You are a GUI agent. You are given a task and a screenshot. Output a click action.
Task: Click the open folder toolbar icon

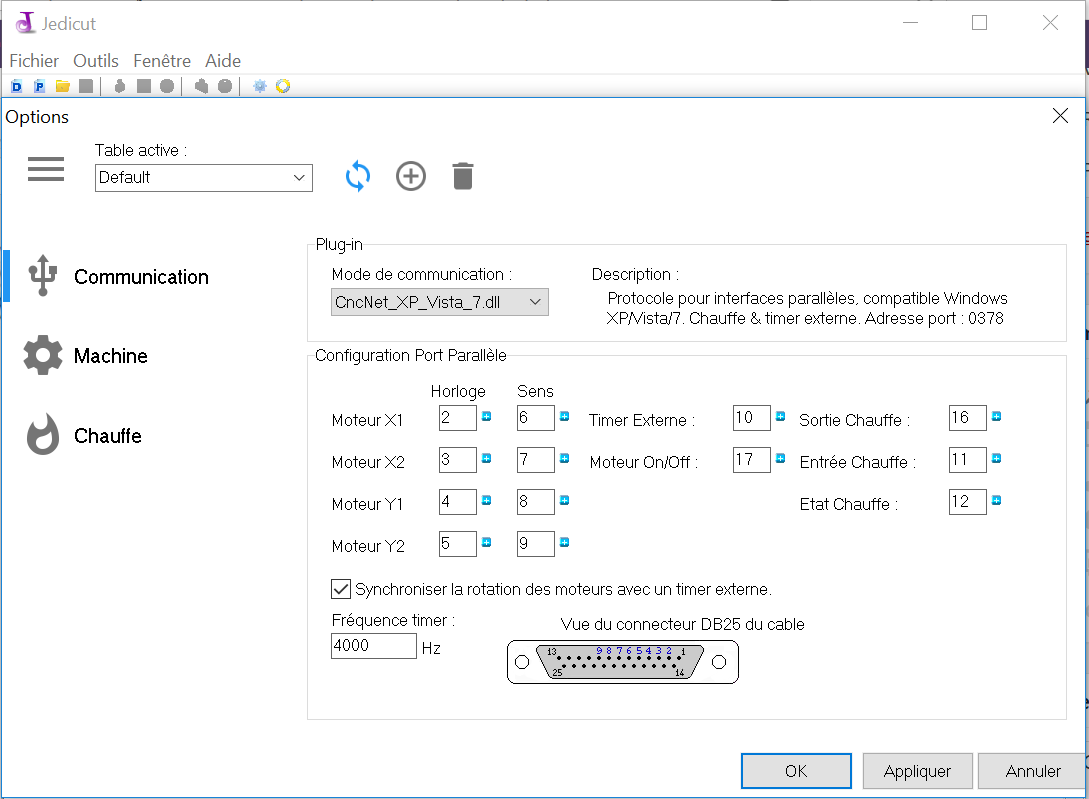click(63, 87)
